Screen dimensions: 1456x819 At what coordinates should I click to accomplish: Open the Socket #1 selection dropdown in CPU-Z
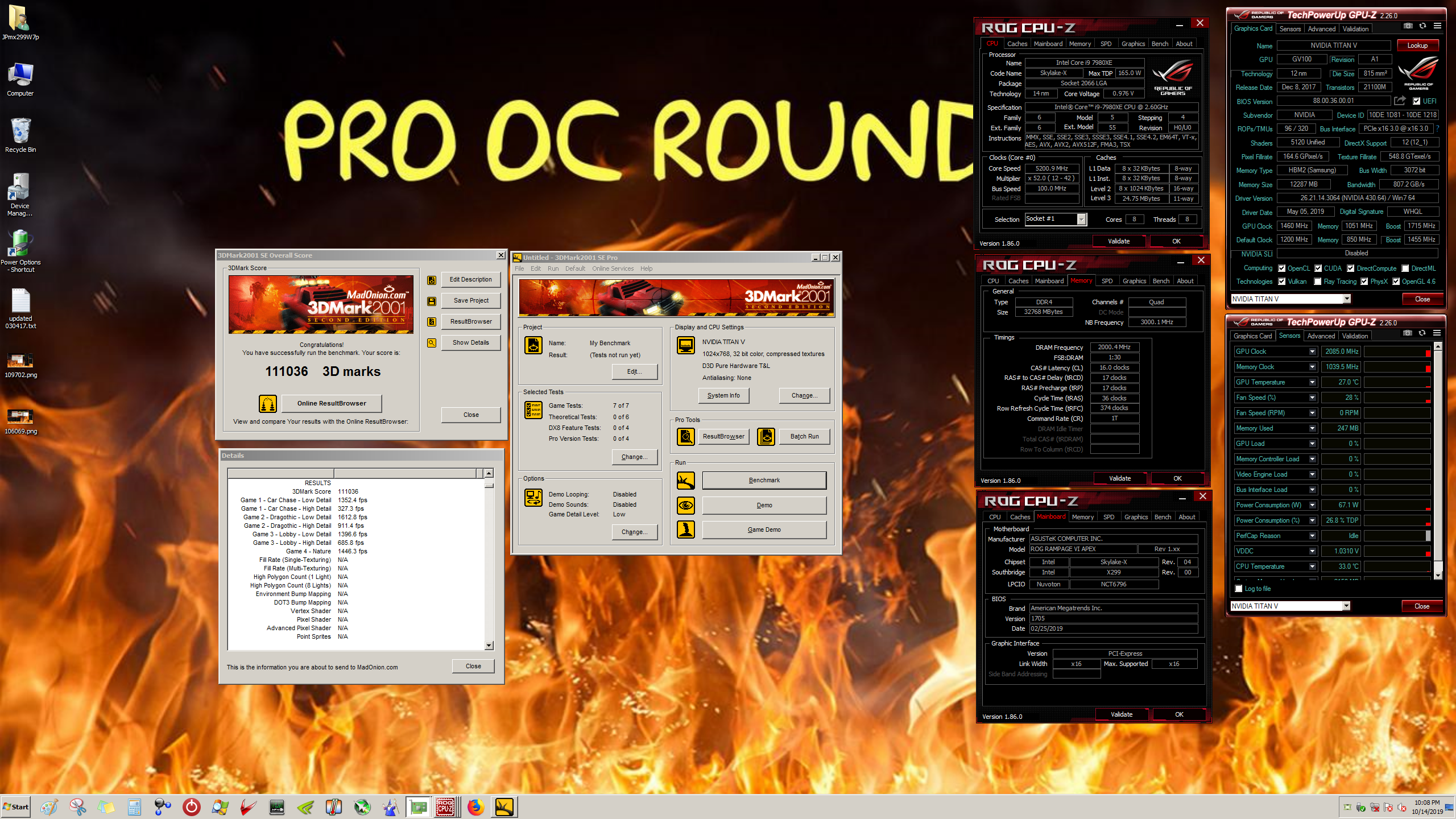pyautogui.click(x=1081, y=220)
